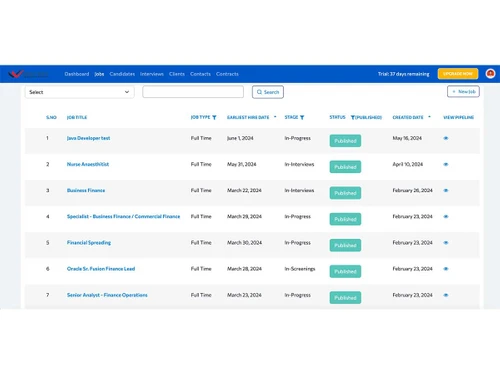Open pipeline eye icon for Financial Spreading
This screenshot has width=500, height=375.
tap(446, 243)
